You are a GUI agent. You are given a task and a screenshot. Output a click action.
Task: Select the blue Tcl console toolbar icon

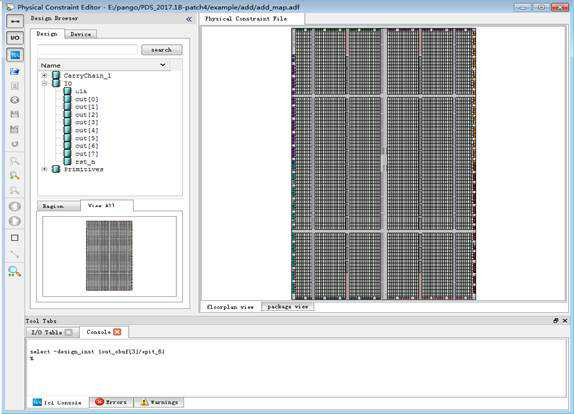(x=15, y=55)
